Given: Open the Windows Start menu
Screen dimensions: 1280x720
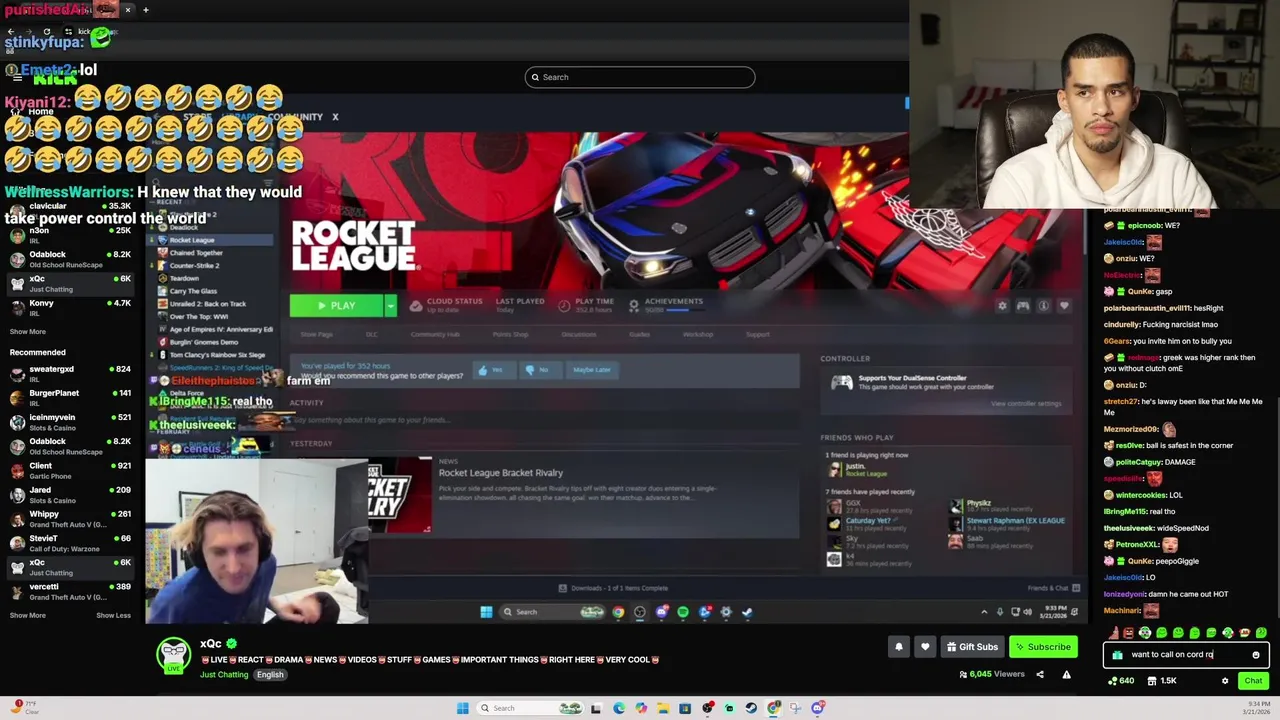Looking at the screenshot, I should [x=462, y=708].
